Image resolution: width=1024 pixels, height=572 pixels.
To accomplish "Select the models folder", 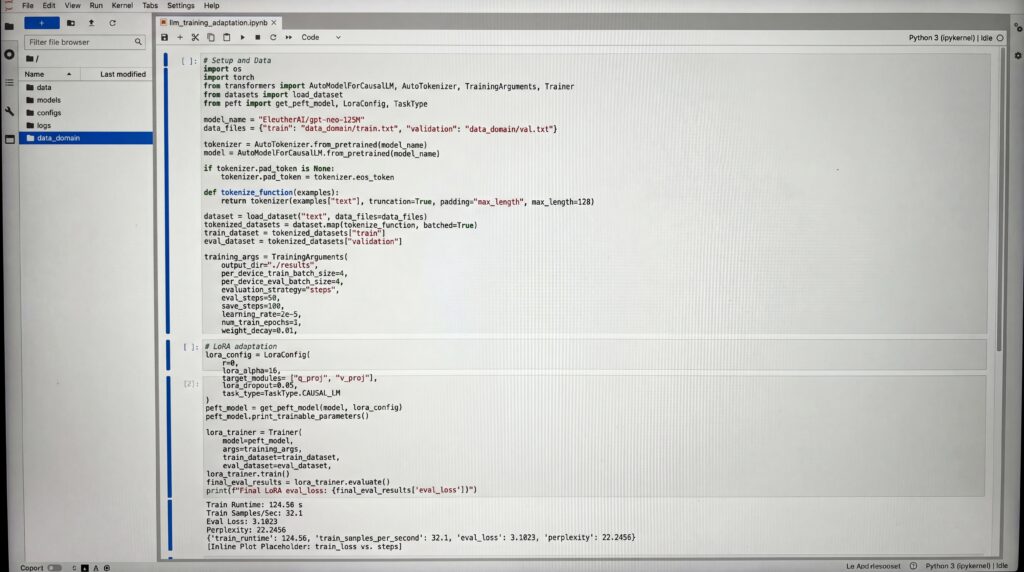I will pyautogui.click(x=86, y=100).
